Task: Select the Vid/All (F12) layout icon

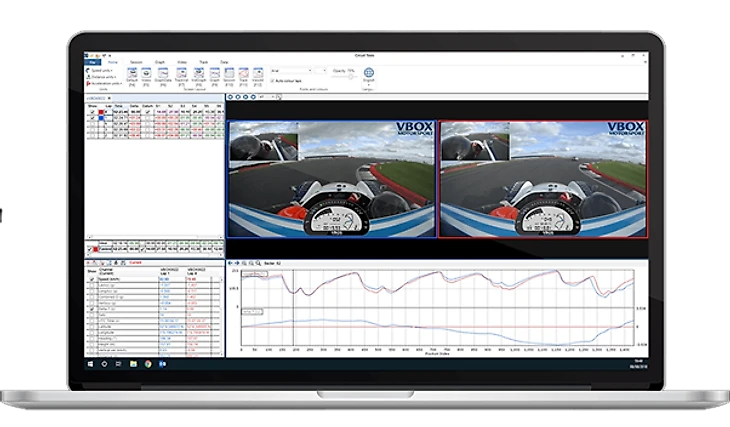Action: coord(258,73)
